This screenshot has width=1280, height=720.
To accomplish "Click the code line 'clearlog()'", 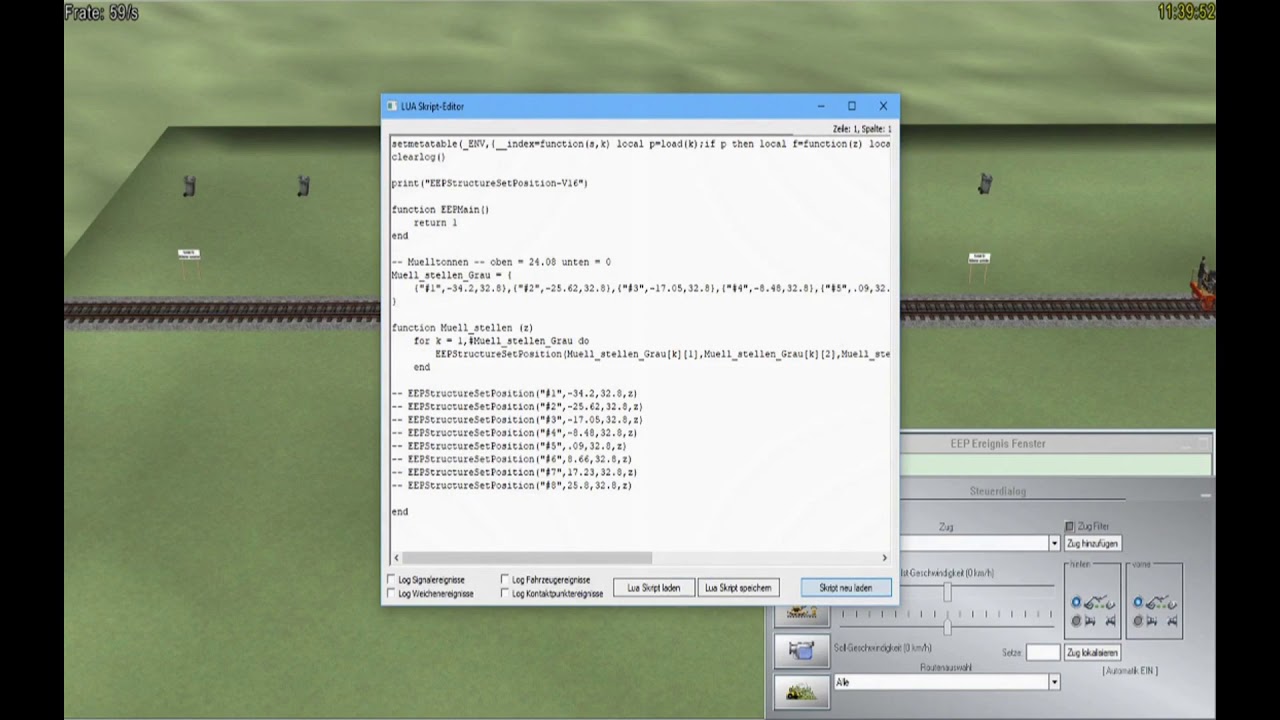I will [x=418, y=157].
